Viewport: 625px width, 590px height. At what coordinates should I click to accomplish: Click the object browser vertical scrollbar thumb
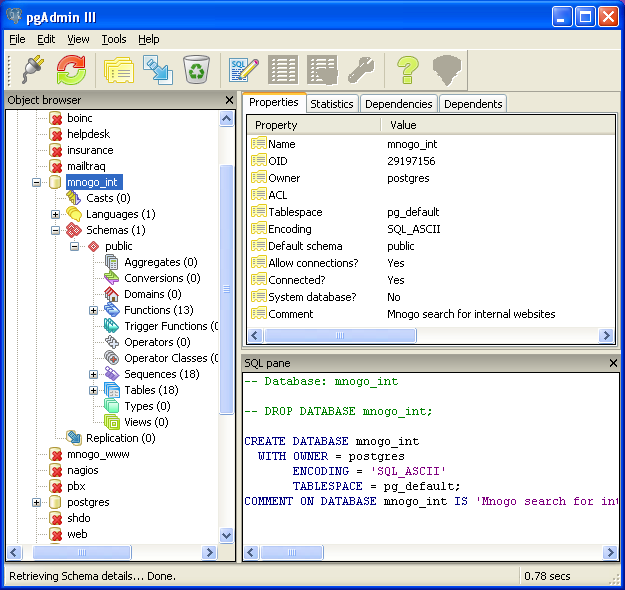click(226, 290)
